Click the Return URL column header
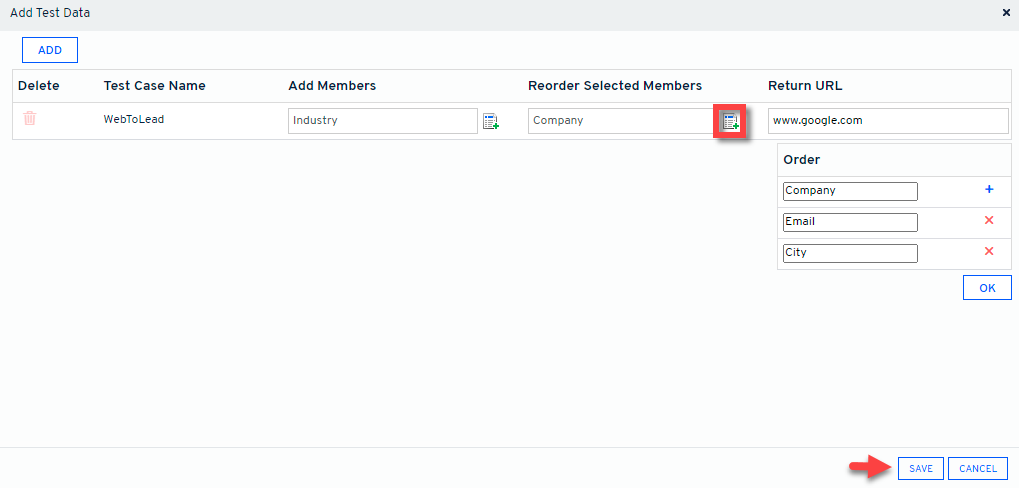Viewport: 1019px width, 488px height. [805, 86]
